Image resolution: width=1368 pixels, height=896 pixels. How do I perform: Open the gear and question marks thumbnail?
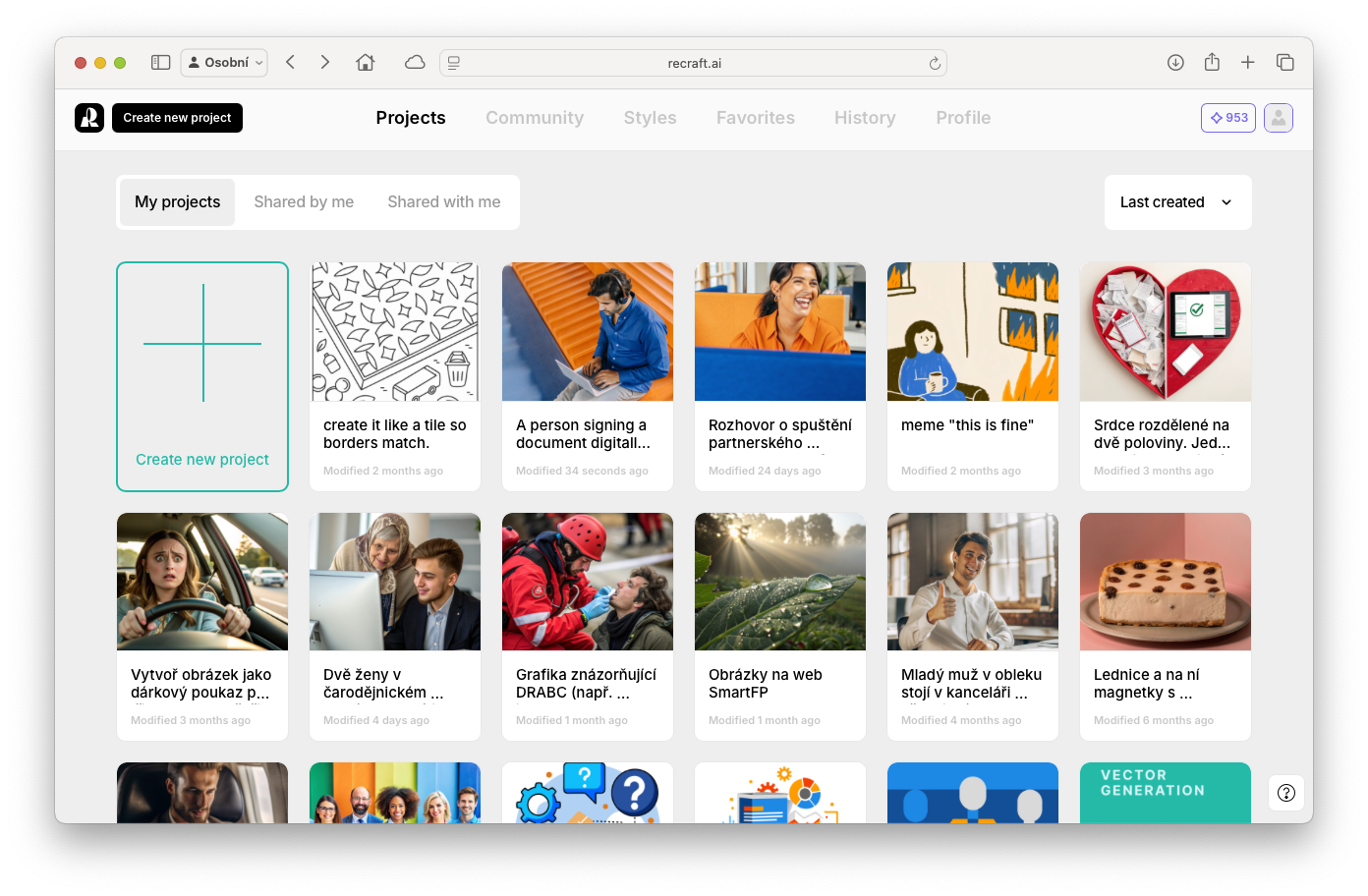588,793
